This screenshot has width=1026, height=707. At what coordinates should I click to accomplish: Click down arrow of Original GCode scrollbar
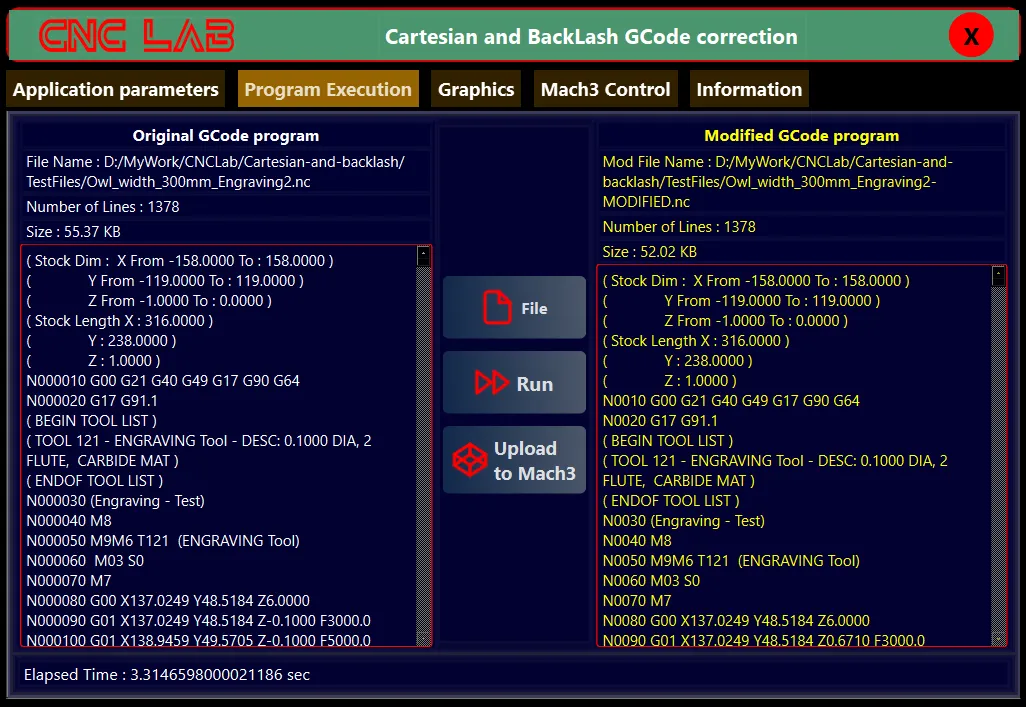tap(423, 637)
